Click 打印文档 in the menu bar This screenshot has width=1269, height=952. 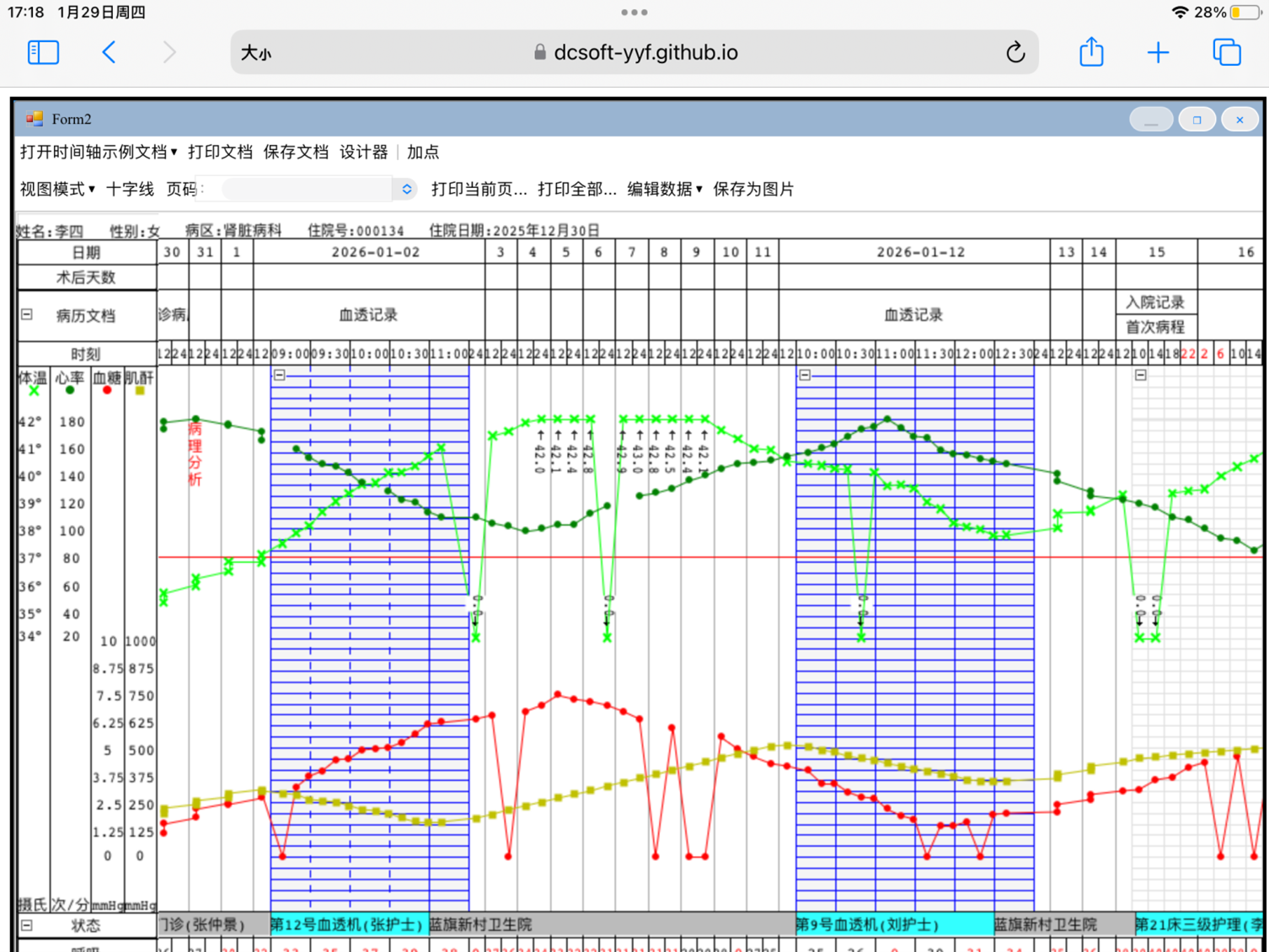(x=220, y=152)
